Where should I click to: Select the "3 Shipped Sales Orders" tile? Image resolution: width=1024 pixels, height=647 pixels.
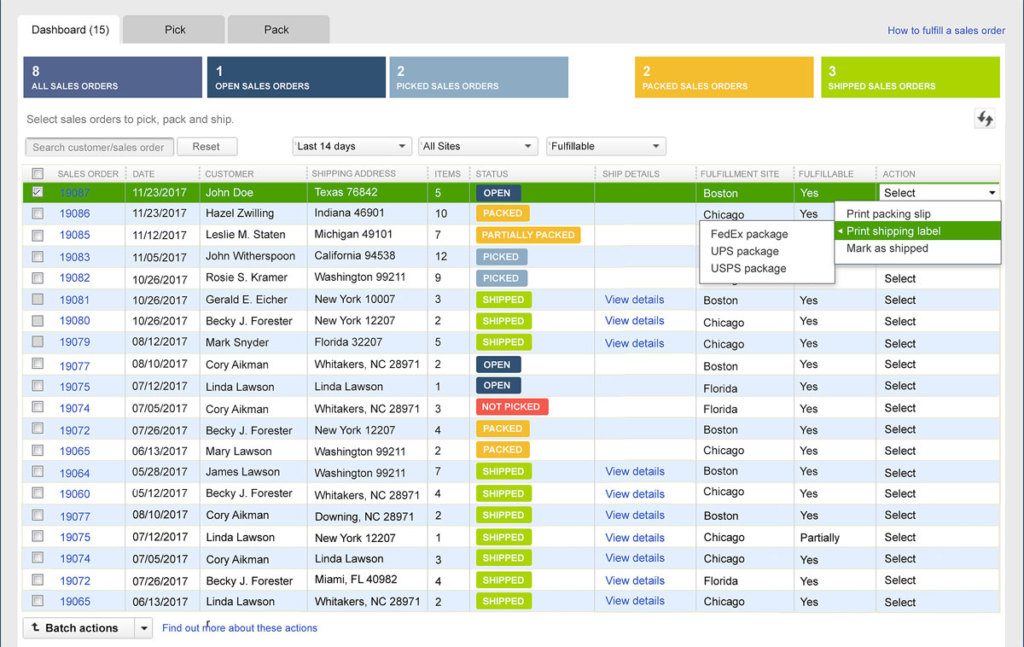click(909, 77)
